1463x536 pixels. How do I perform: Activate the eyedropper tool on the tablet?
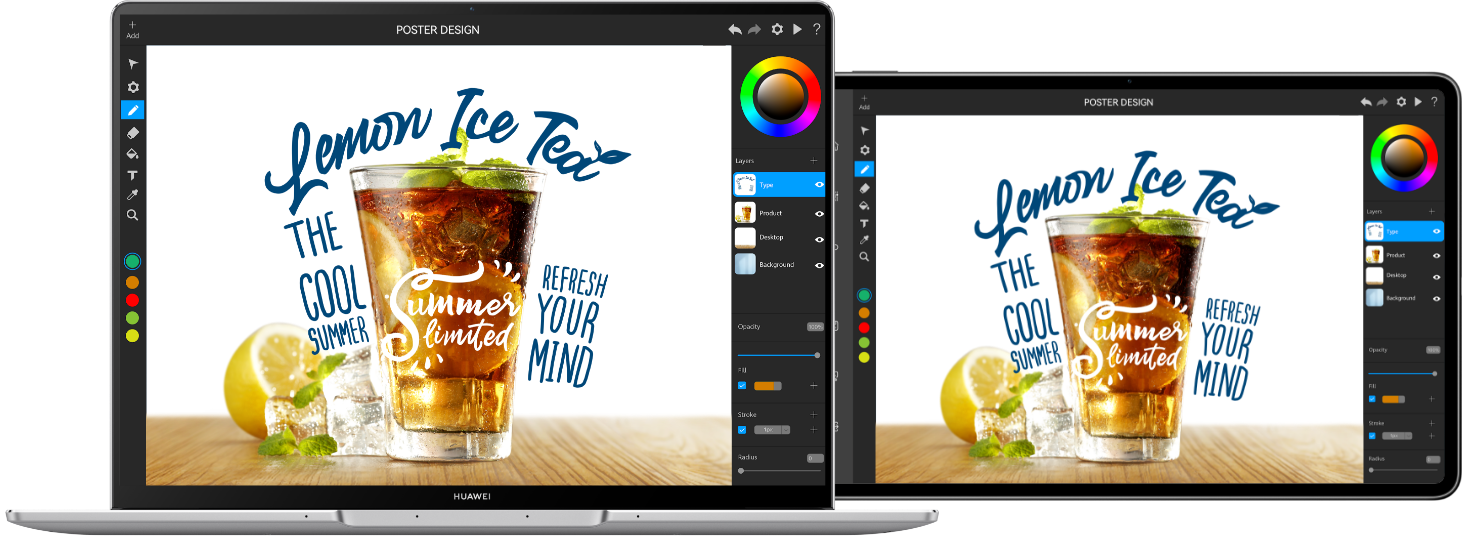click(865, 240)
